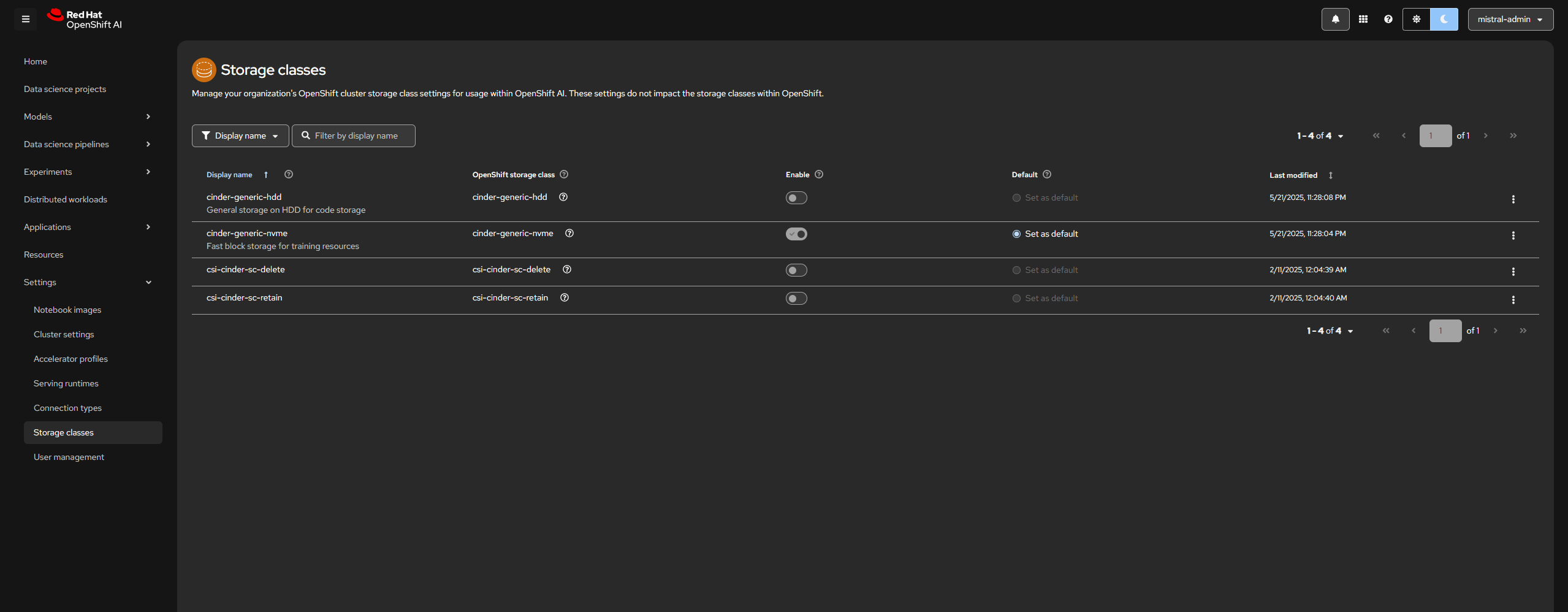Enable cinder-generic-hdd storage class
The image size is (1568, 612).
point(796,198)
